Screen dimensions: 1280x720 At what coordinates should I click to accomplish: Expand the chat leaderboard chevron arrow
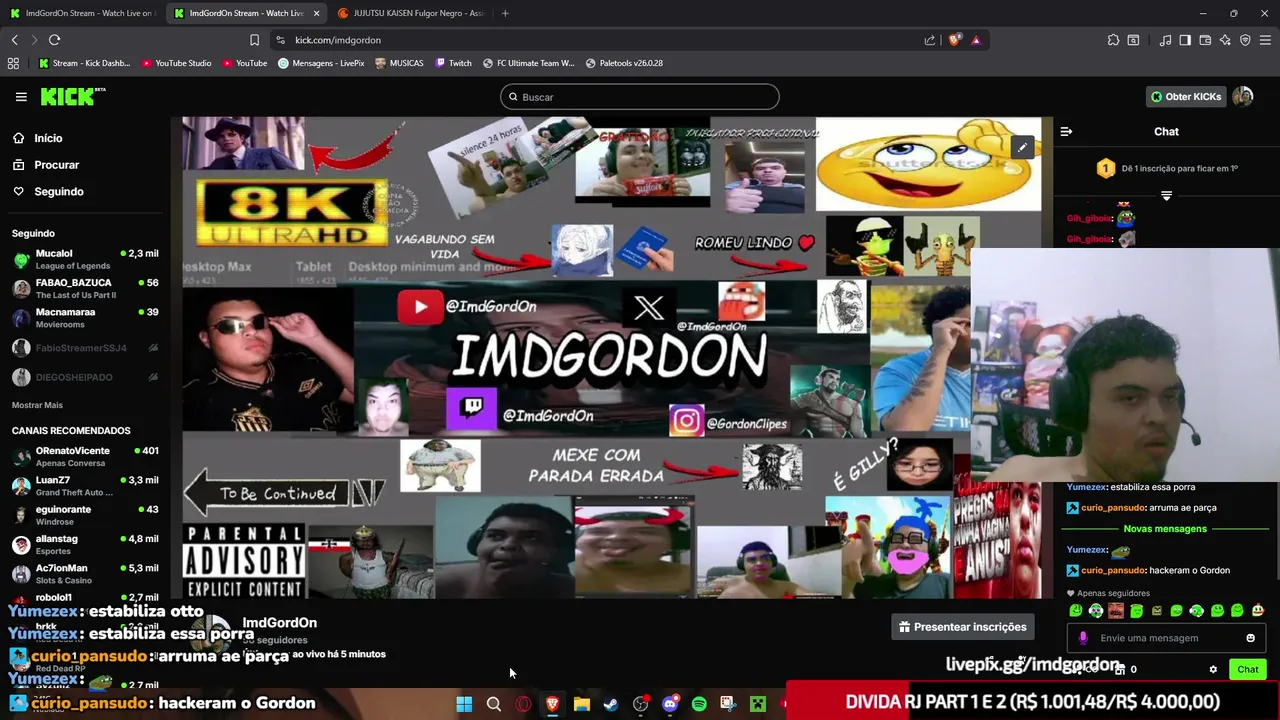pyautogui.click(x=1166, y=195)
